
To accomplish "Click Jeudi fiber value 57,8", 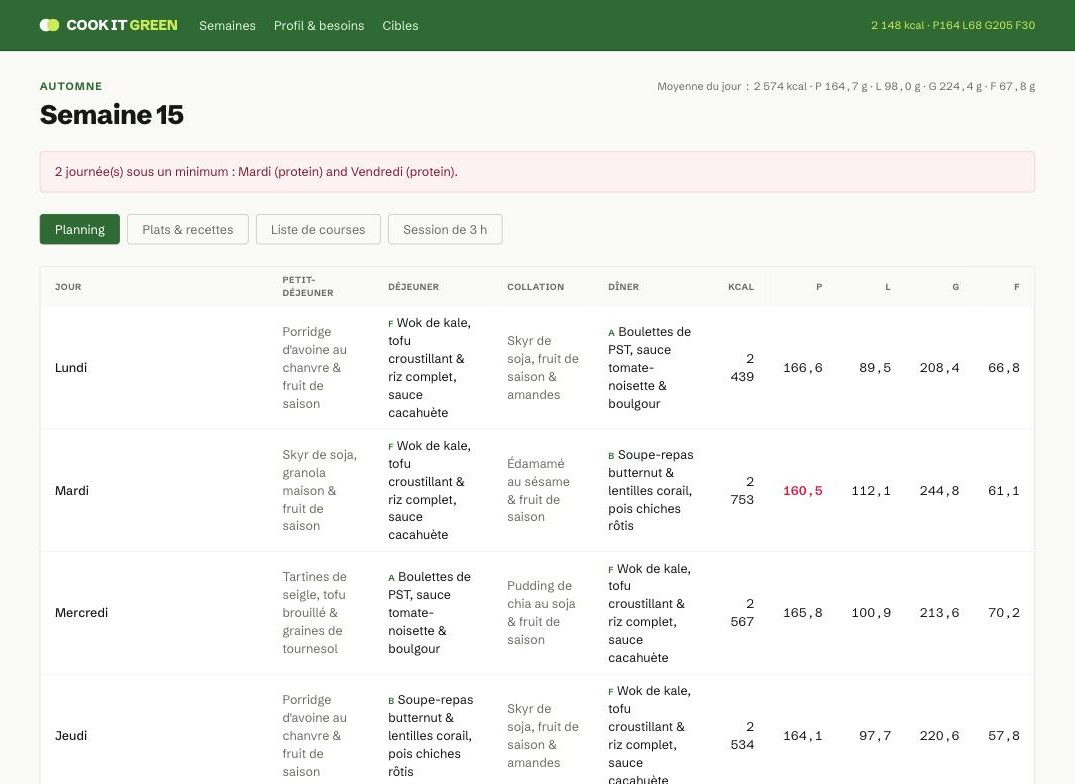I will point(1004,735).
